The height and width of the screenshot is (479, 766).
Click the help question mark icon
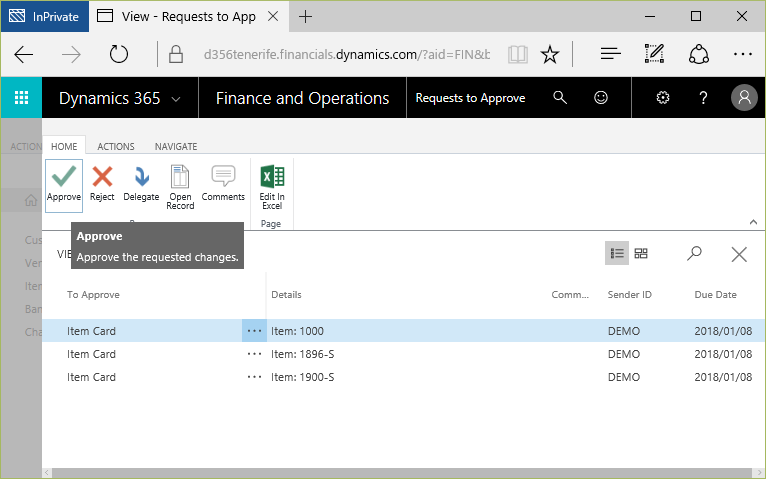point(703,98)
